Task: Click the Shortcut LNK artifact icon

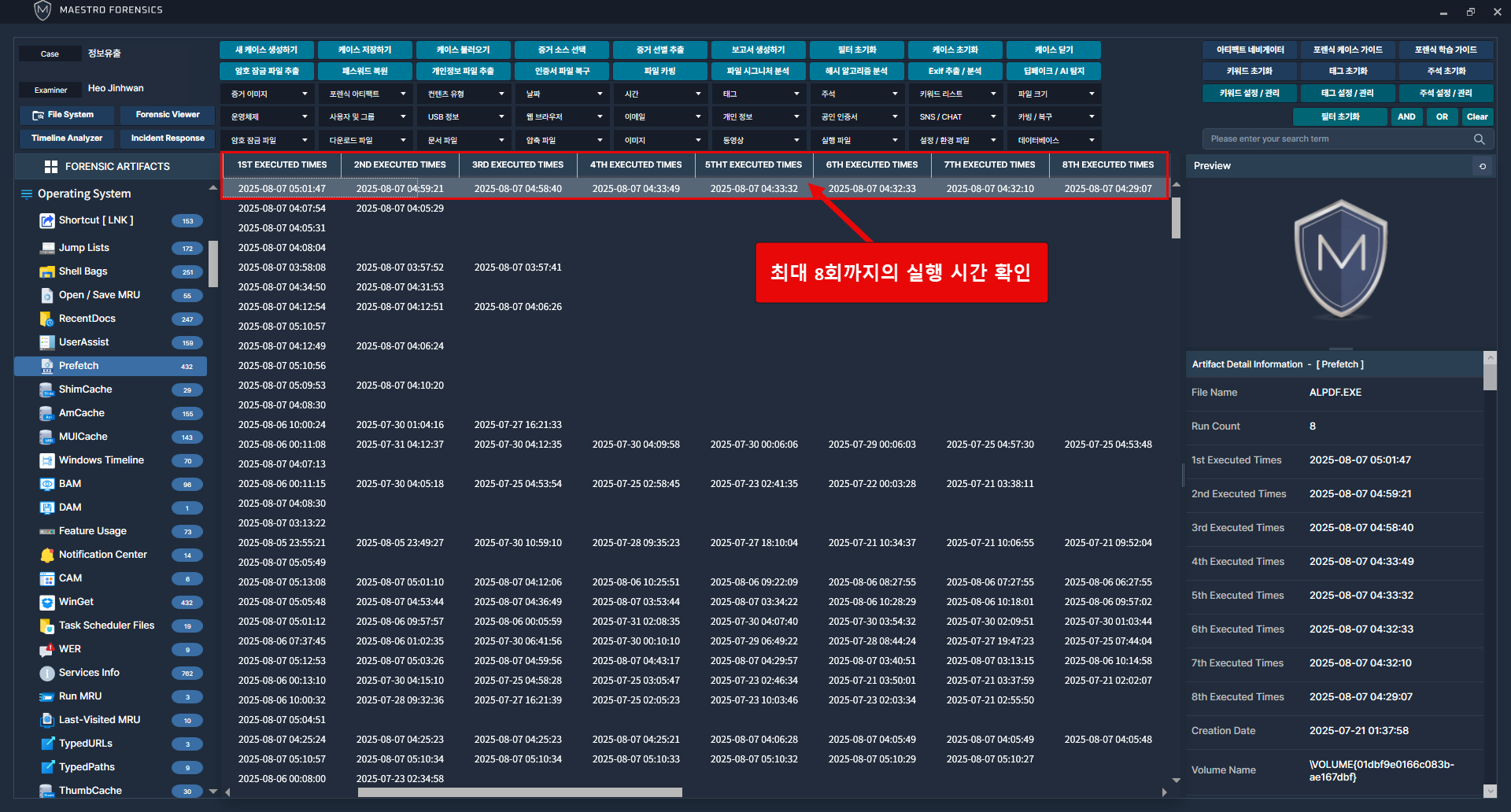Action: tap(47, 221)
